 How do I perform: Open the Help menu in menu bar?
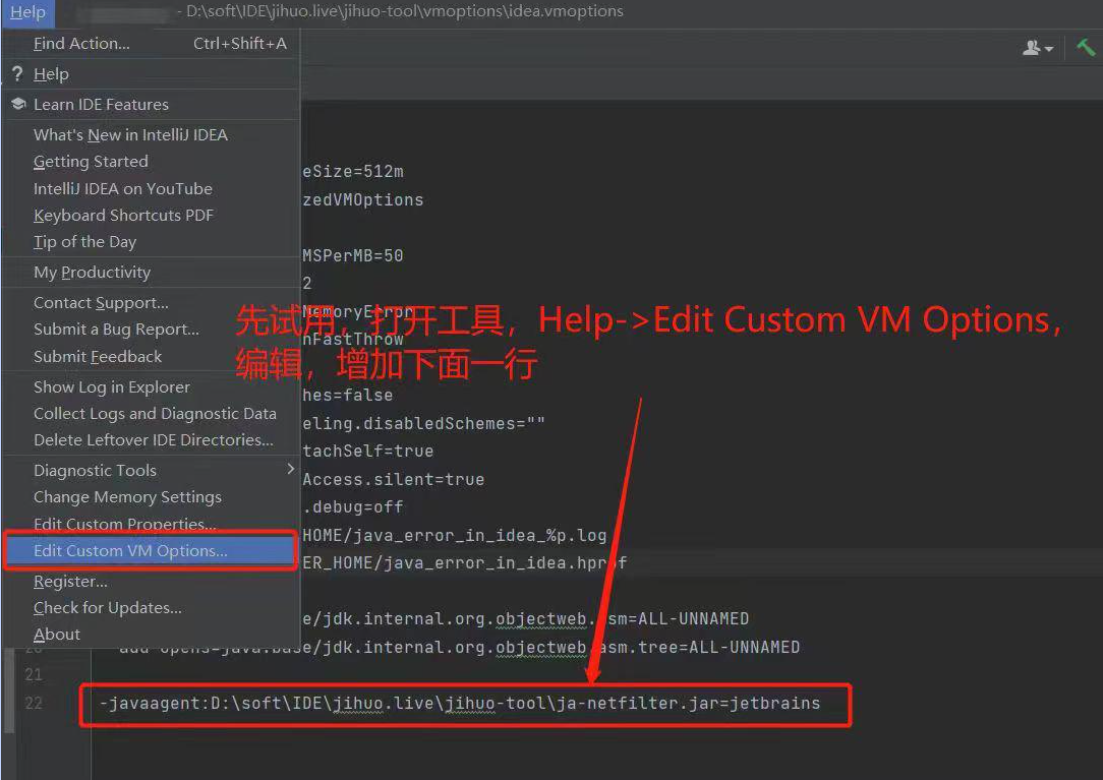click(x=28, y=12)
